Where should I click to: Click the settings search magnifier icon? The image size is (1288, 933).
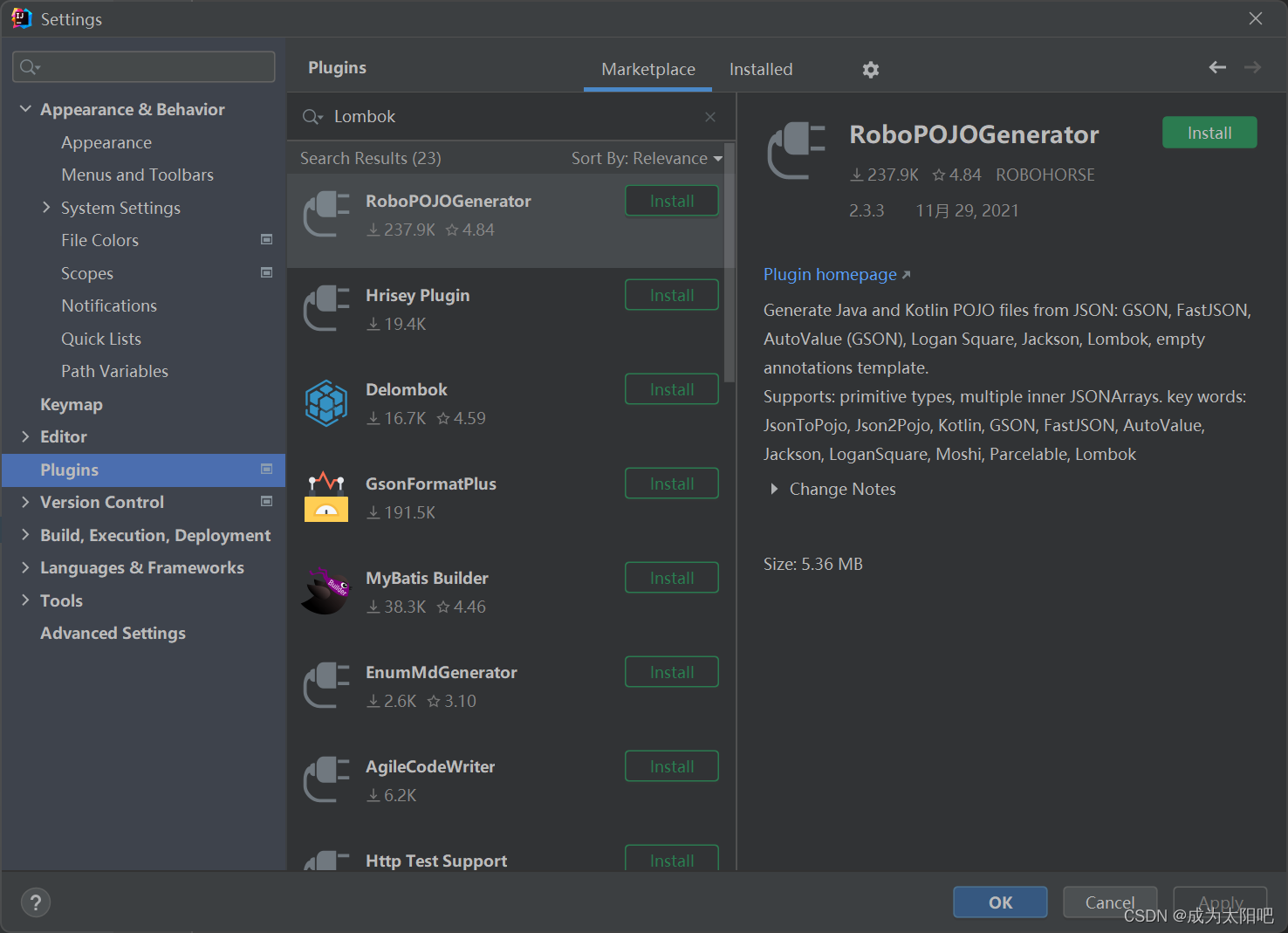pyautogui.click(x=30, y=67)
